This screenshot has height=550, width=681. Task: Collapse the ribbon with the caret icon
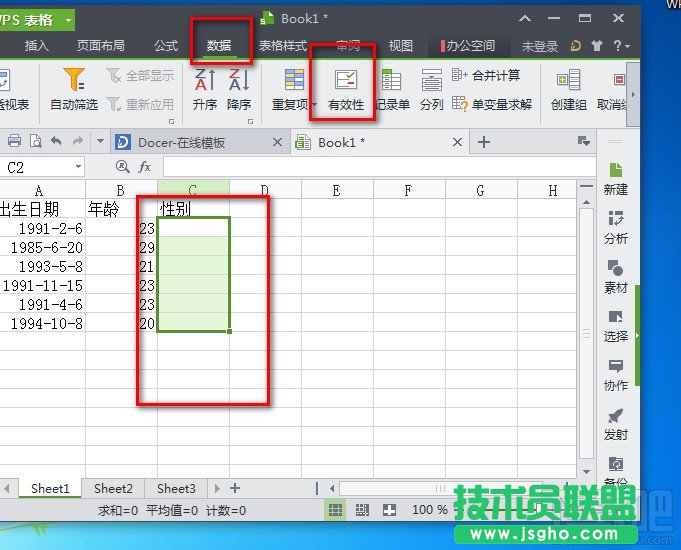[525, 19]
